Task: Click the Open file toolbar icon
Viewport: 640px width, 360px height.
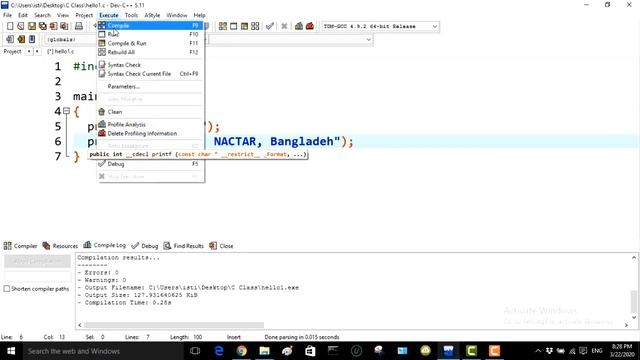Action: [21, 26]
